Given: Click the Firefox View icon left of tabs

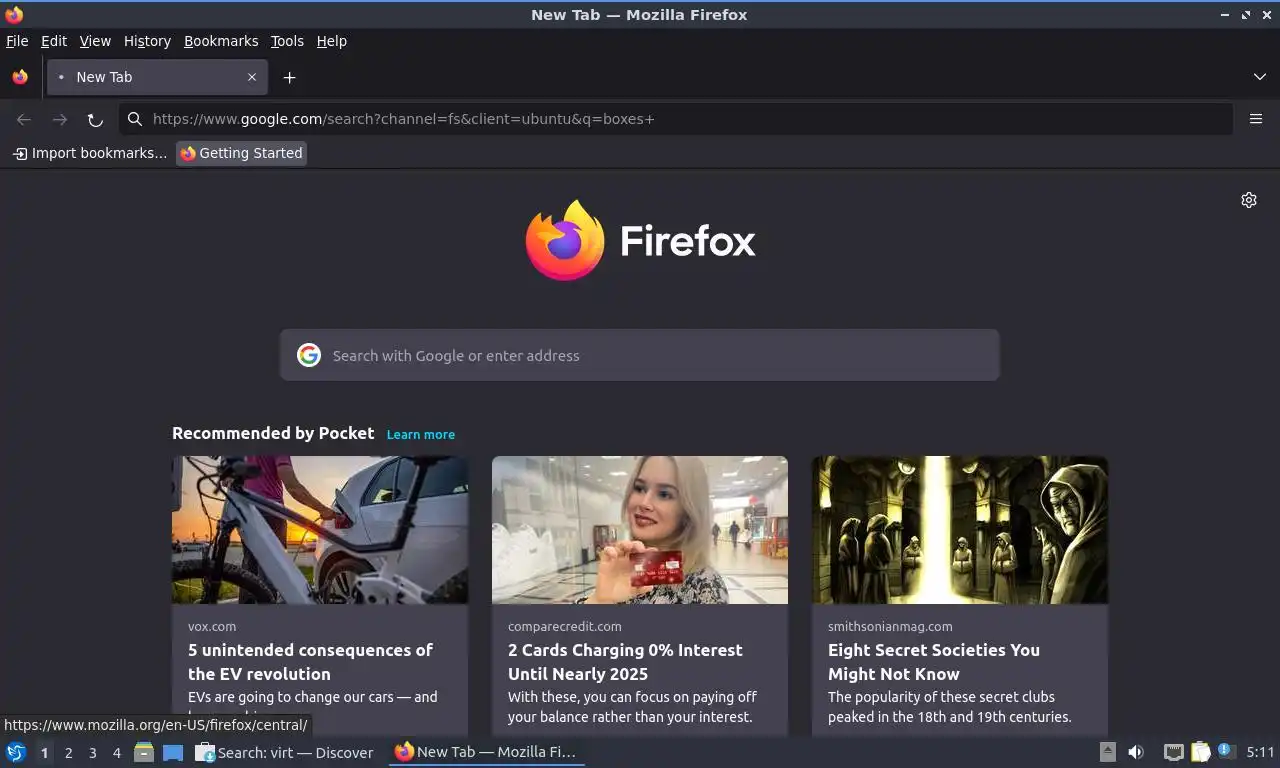Looking at the screenshot, I should 20,77.
